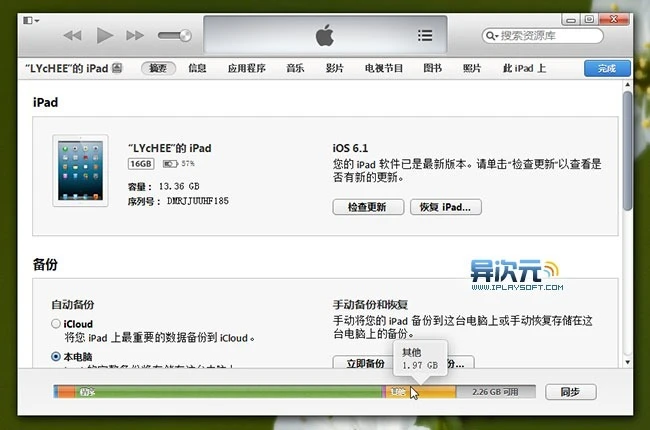Open search options magnifier dropdown
Image resolution: width=650 pixels, height=430 pixels.
tap(492, 36)
